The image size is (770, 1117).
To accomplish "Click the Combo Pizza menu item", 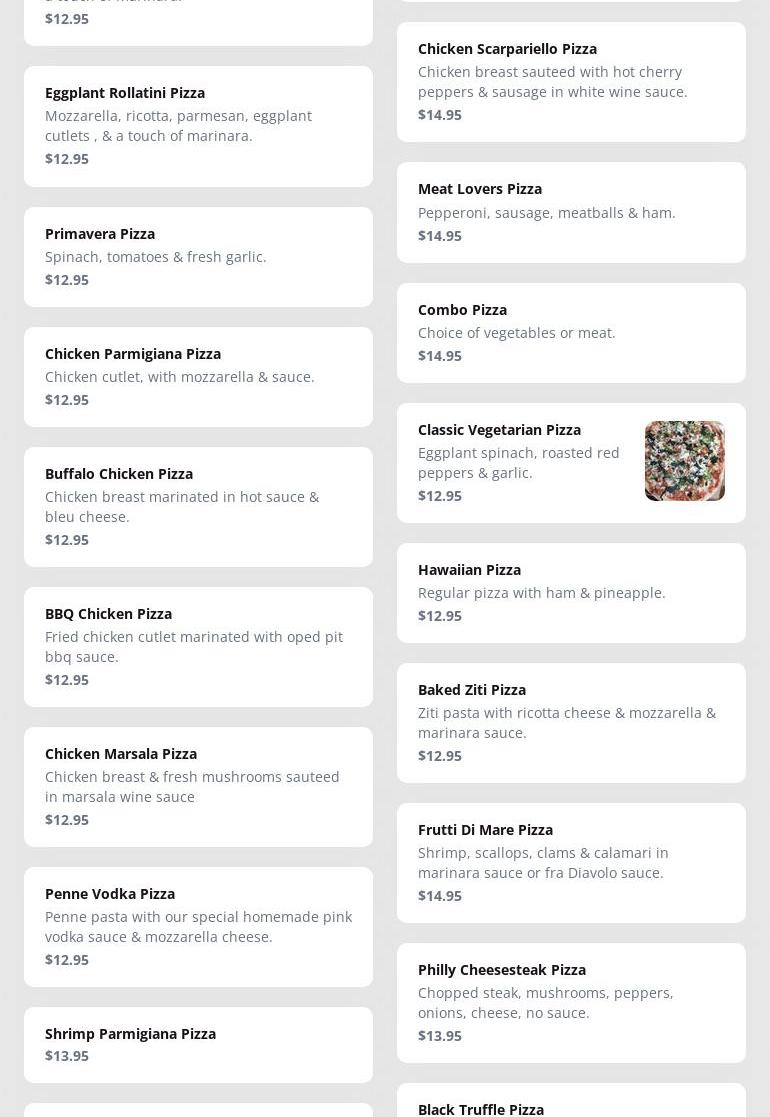I will point(571,333).
